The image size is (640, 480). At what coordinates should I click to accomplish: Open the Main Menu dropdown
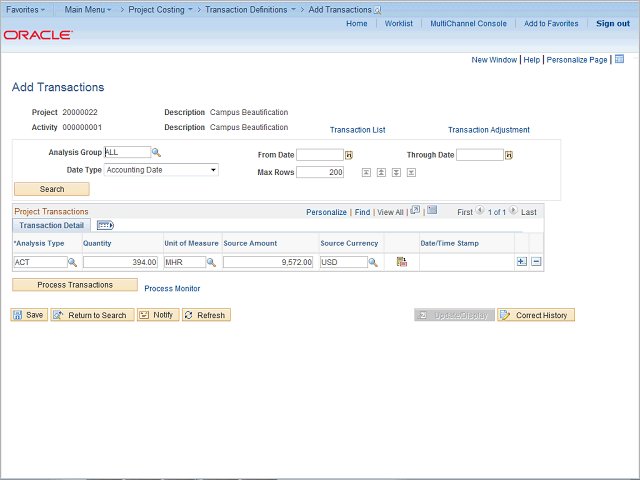tap(88, 9)
